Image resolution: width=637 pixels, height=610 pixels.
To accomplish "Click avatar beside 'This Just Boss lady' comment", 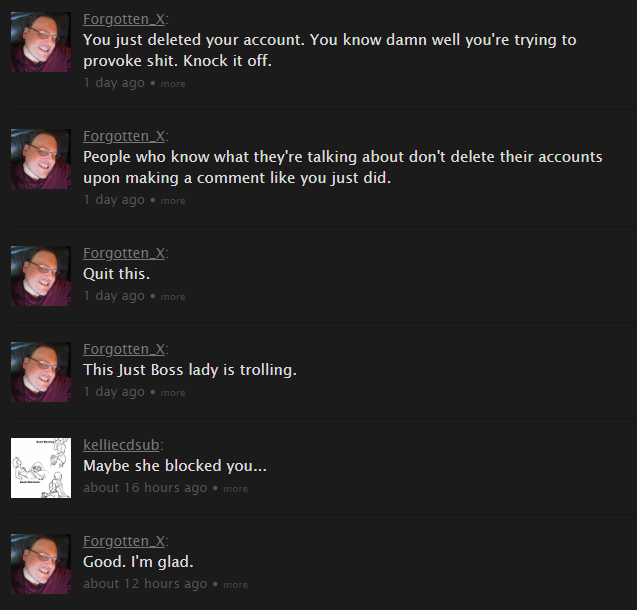I will [x=41, y=372].
